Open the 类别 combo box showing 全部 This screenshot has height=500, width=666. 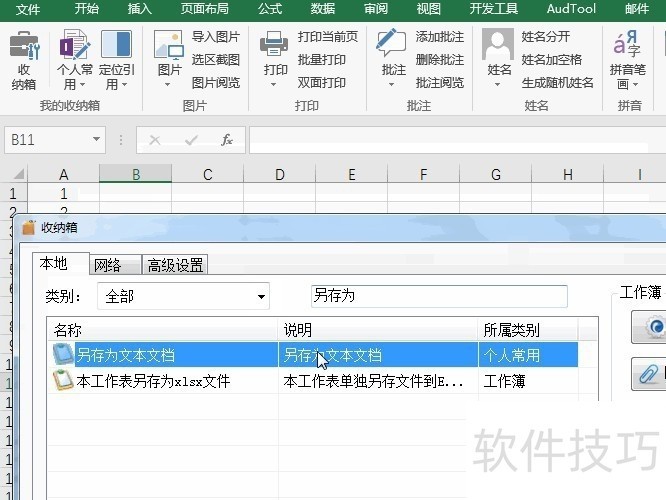183,296
